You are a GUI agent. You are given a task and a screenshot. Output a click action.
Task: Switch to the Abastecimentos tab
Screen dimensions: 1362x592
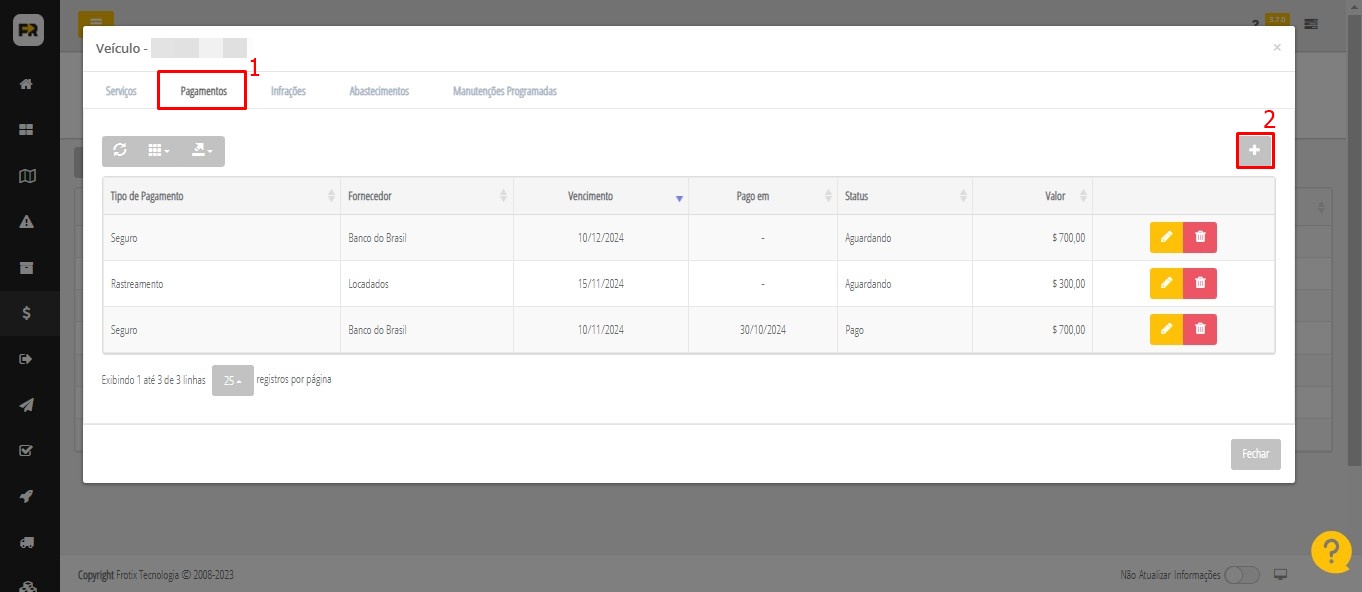(379, 91)
